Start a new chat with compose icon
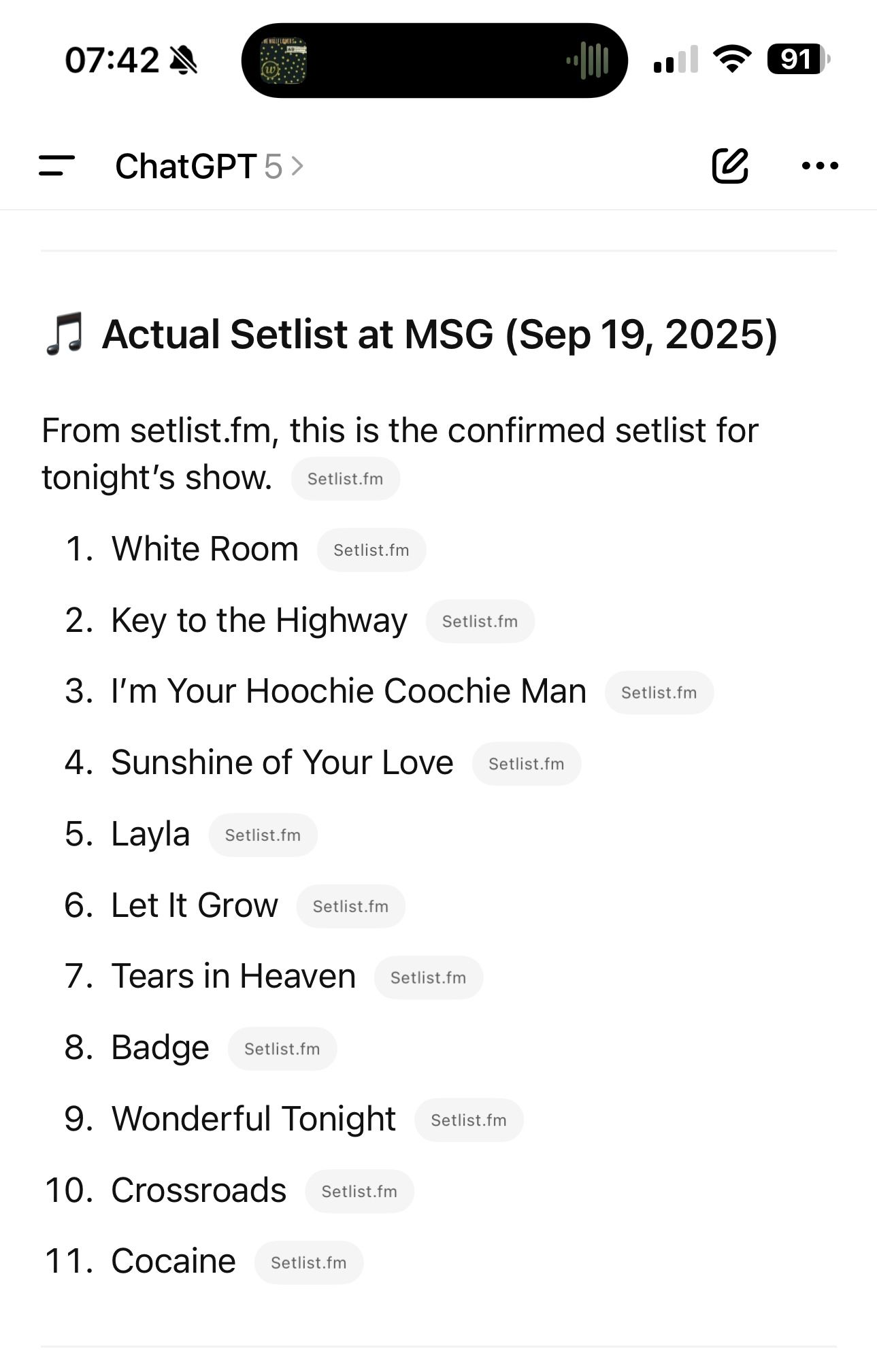877x1372 pixels. pyautogui.click(x=730, y=165)
